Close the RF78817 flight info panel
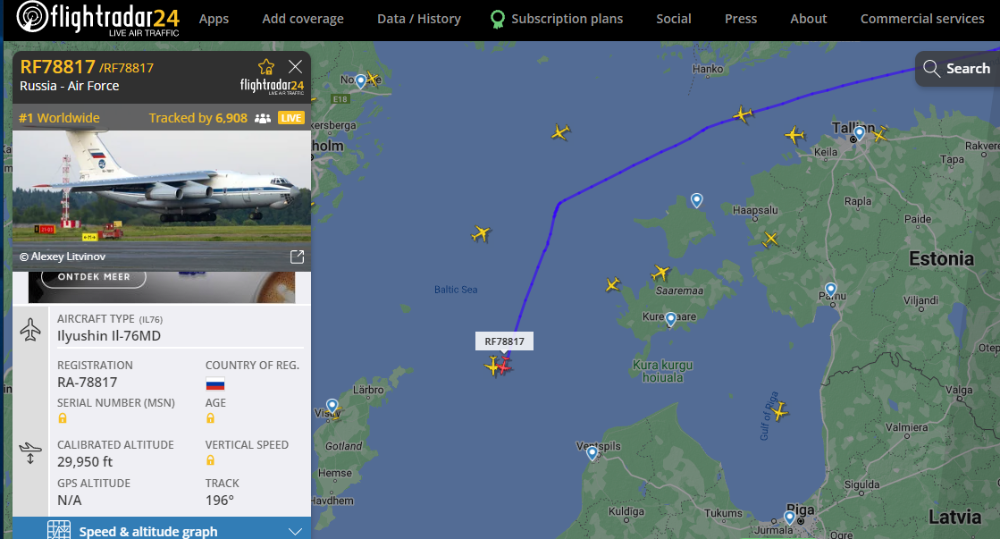Screen dimensions: 1000x539 point(295,67)
